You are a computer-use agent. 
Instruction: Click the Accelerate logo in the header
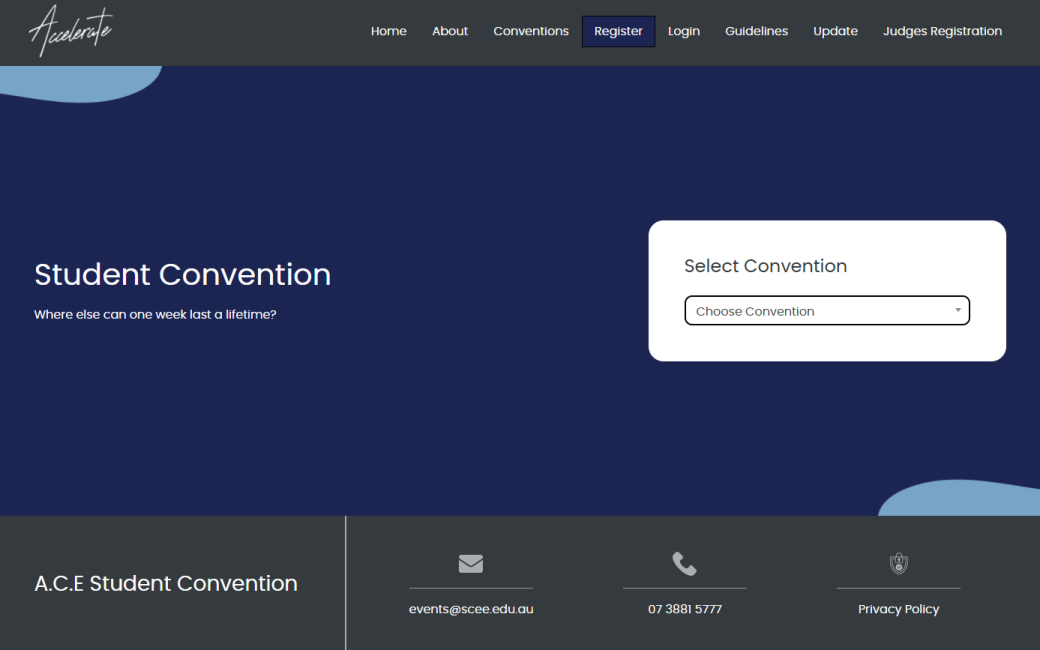click(x=70, y=31)
